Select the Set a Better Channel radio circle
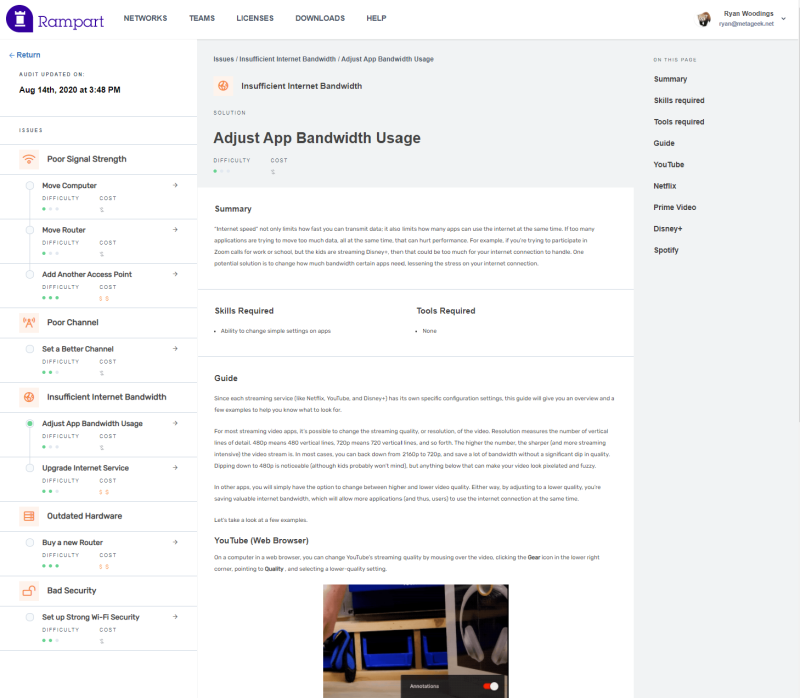800x698 pixels. click(30, 348)
